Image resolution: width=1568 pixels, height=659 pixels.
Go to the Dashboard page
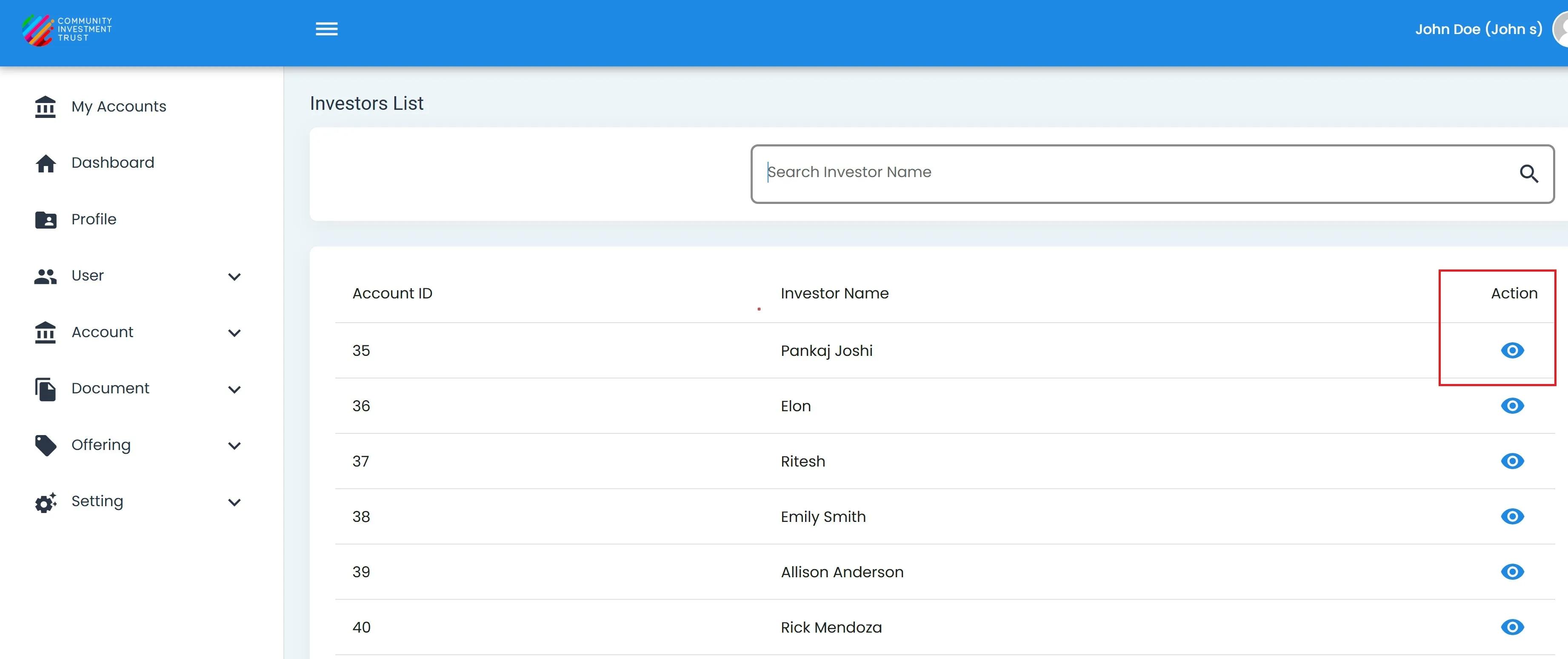click(x=113, y=163)
